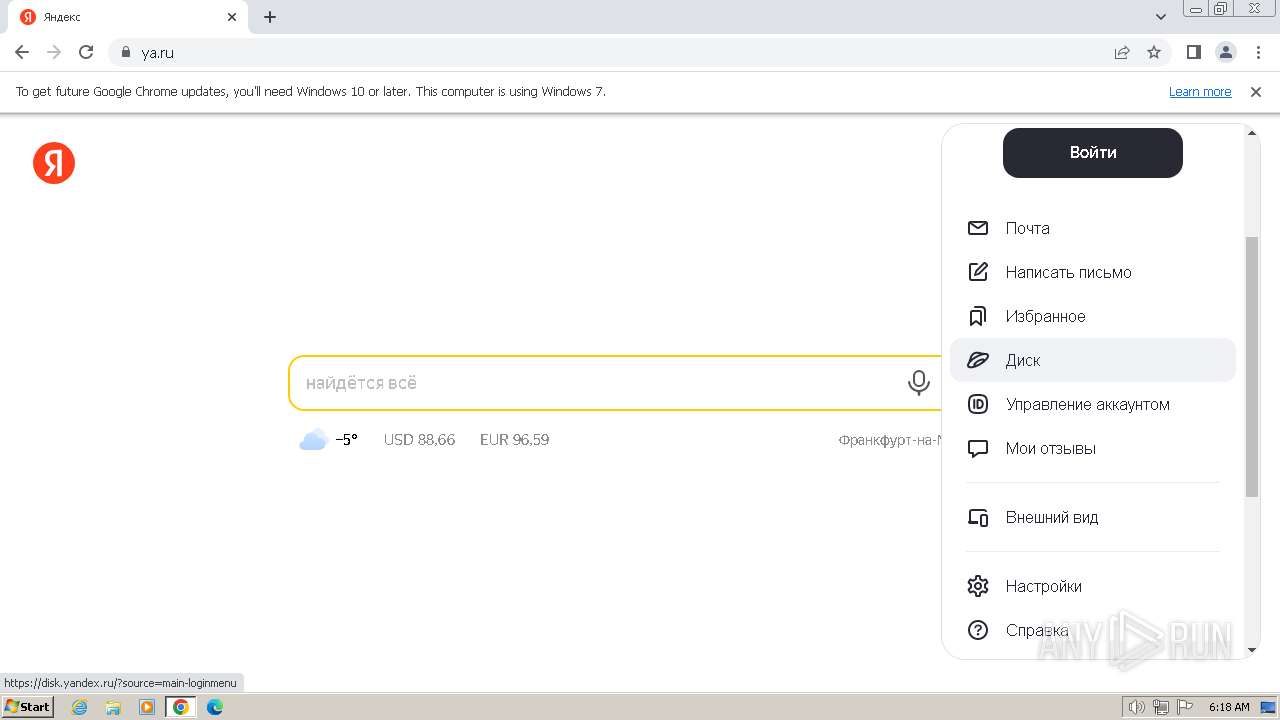Image resolution: width=1280 pixels, height=720 pixels.
Task: Click the Диск saucer icon
Action: click(x=978, y=360)
